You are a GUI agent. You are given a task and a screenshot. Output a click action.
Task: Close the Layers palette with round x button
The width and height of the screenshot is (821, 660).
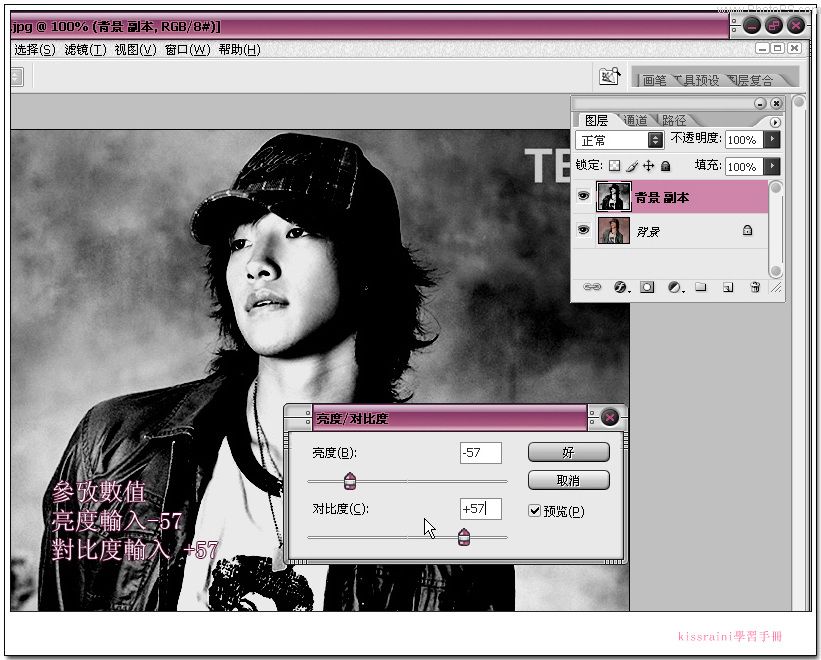(x=776, y=103)
